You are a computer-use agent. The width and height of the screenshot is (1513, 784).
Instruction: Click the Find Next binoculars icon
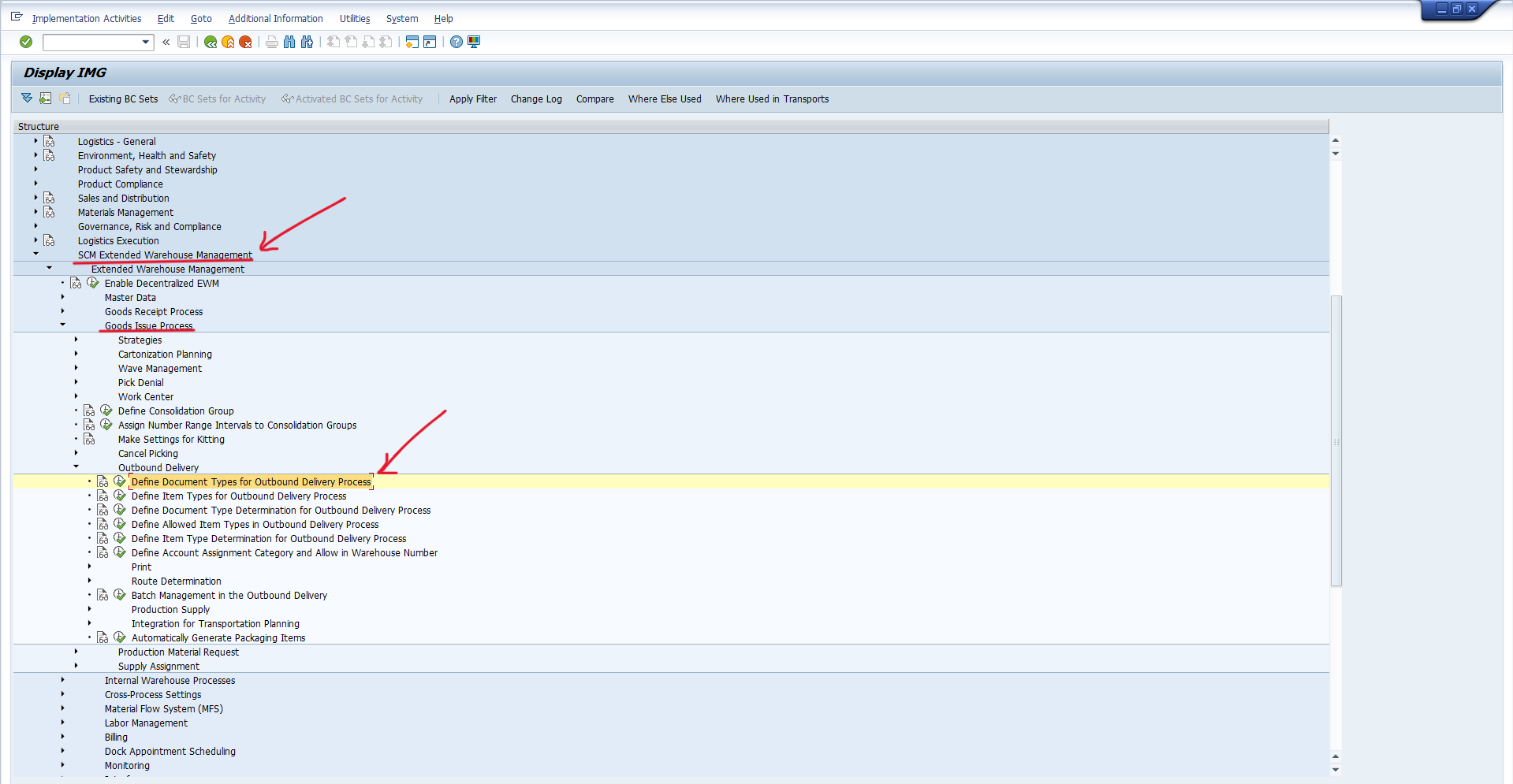pos(307,42)
